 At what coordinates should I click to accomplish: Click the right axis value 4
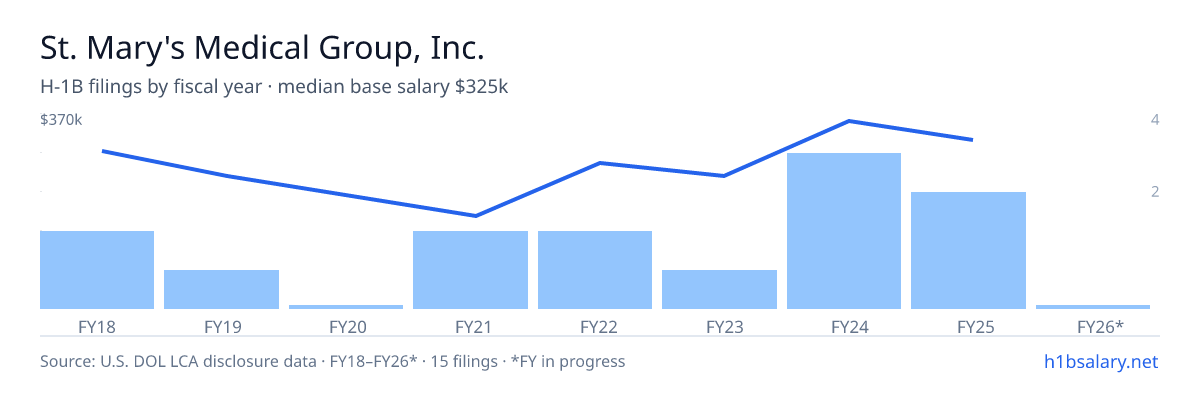1155,120
